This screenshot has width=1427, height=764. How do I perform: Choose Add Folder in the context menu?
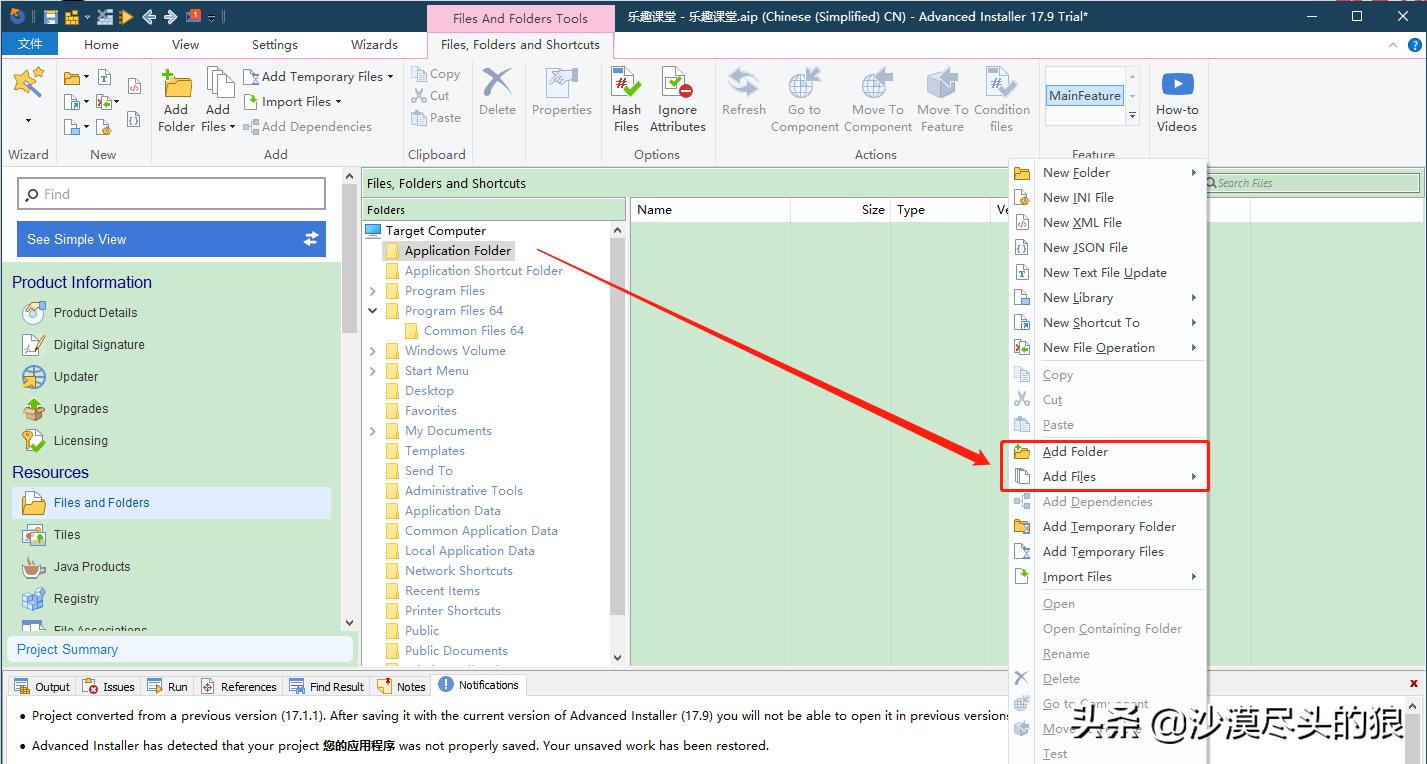click(x=1075, y=452)
